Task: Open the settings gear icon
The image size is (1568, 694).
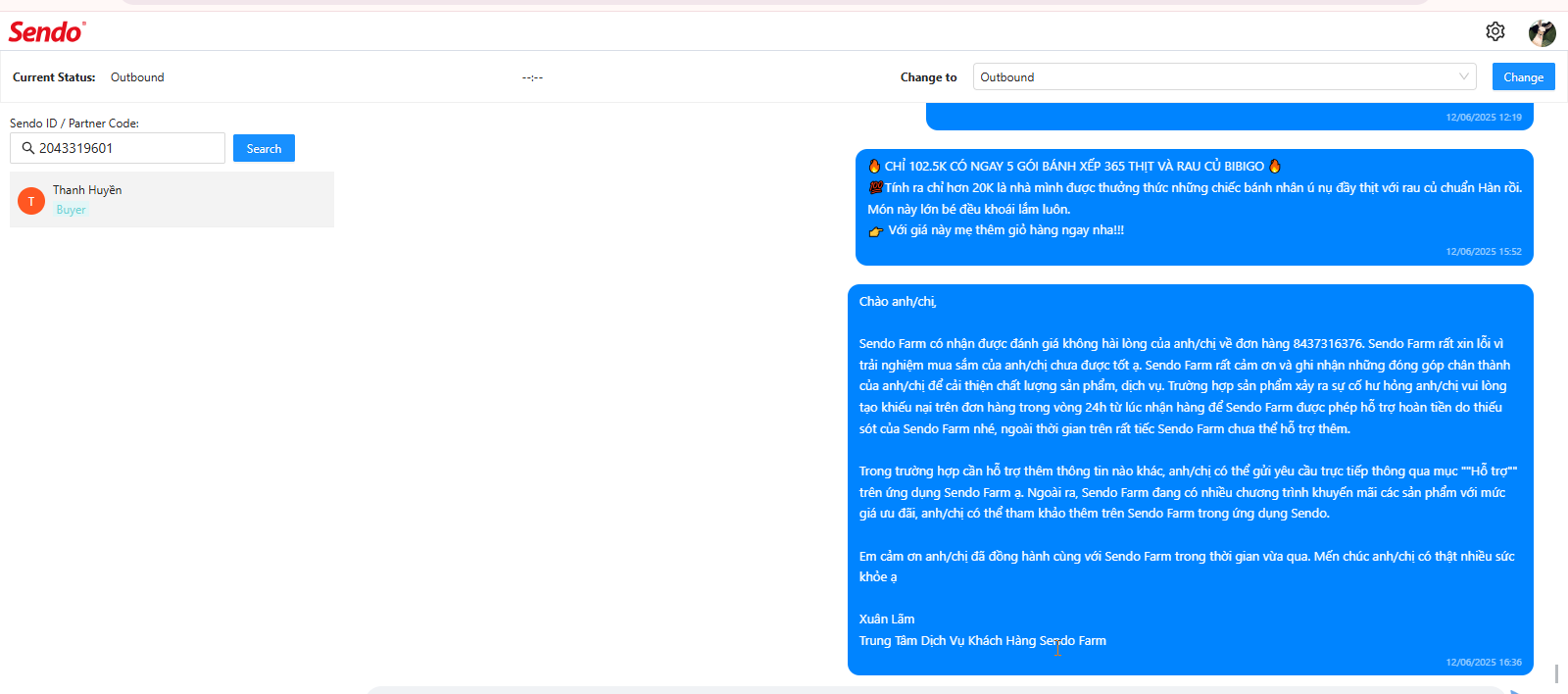Action: click(x=1494, y=31)
